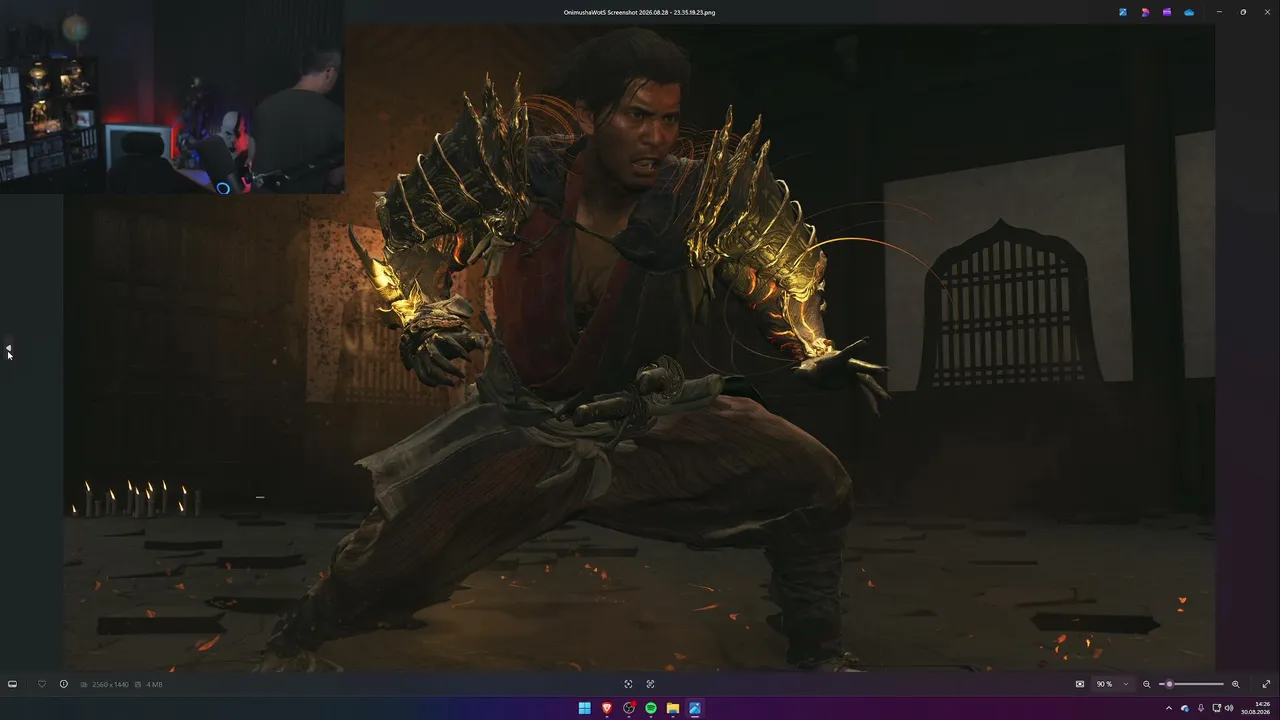Restore down the Photos window
Viewport: 1280px width, 720px height.
click(1243, 12)
